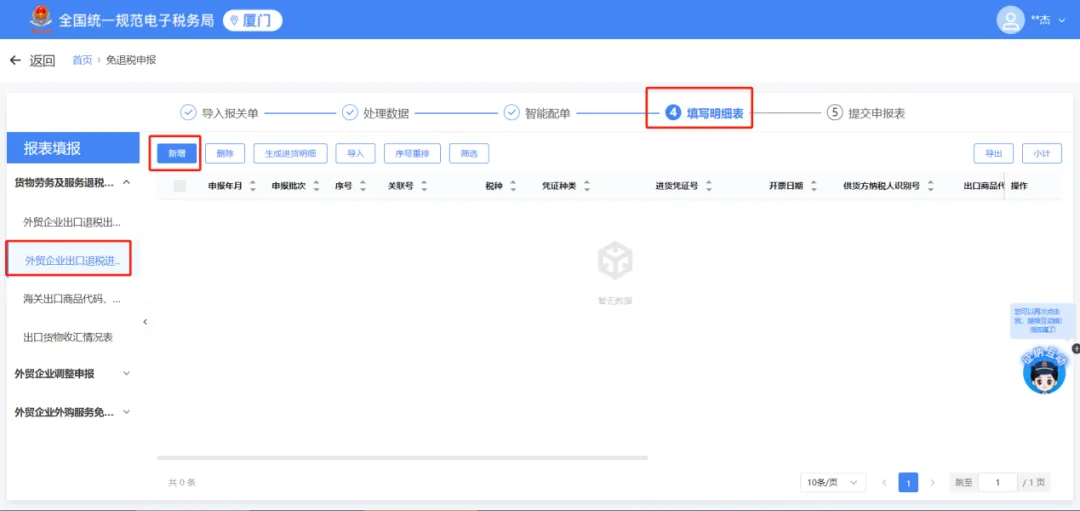Expand the user account dropdown arrow

[x=1061, y=21]
